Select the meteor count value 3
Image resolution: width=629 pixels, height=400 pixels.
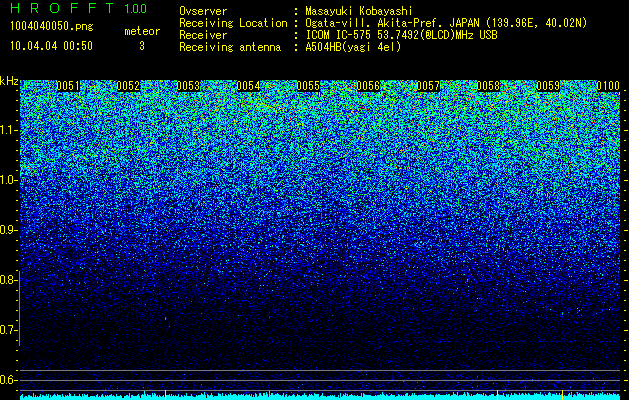tap(142, 46)
